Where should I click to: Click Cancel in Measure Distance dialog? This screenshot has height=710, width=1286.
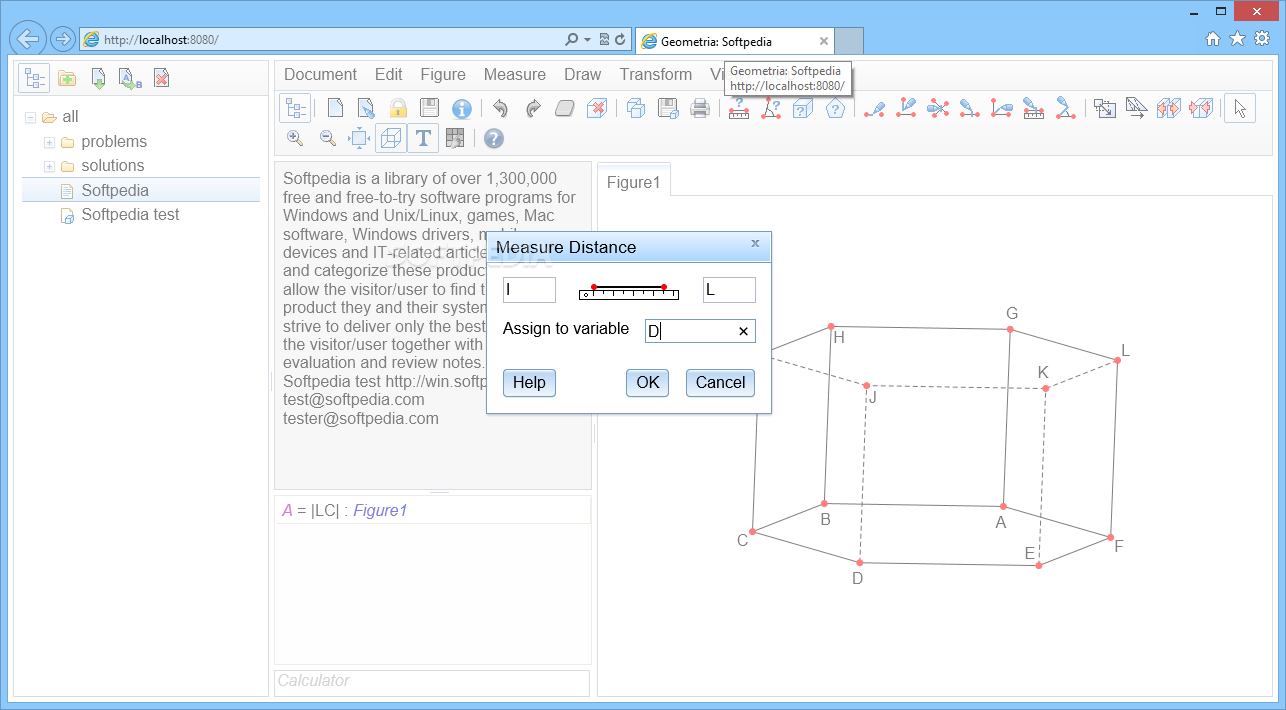tap(720, 382)
